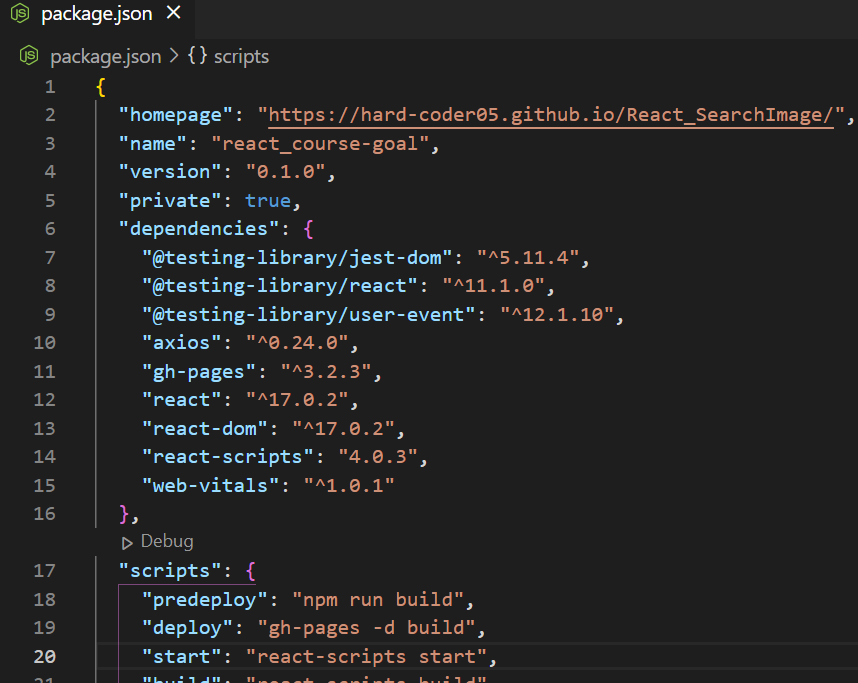The image size is (858, 683).
Task: Click the version value 0.1.0
Action: [289, 171]
